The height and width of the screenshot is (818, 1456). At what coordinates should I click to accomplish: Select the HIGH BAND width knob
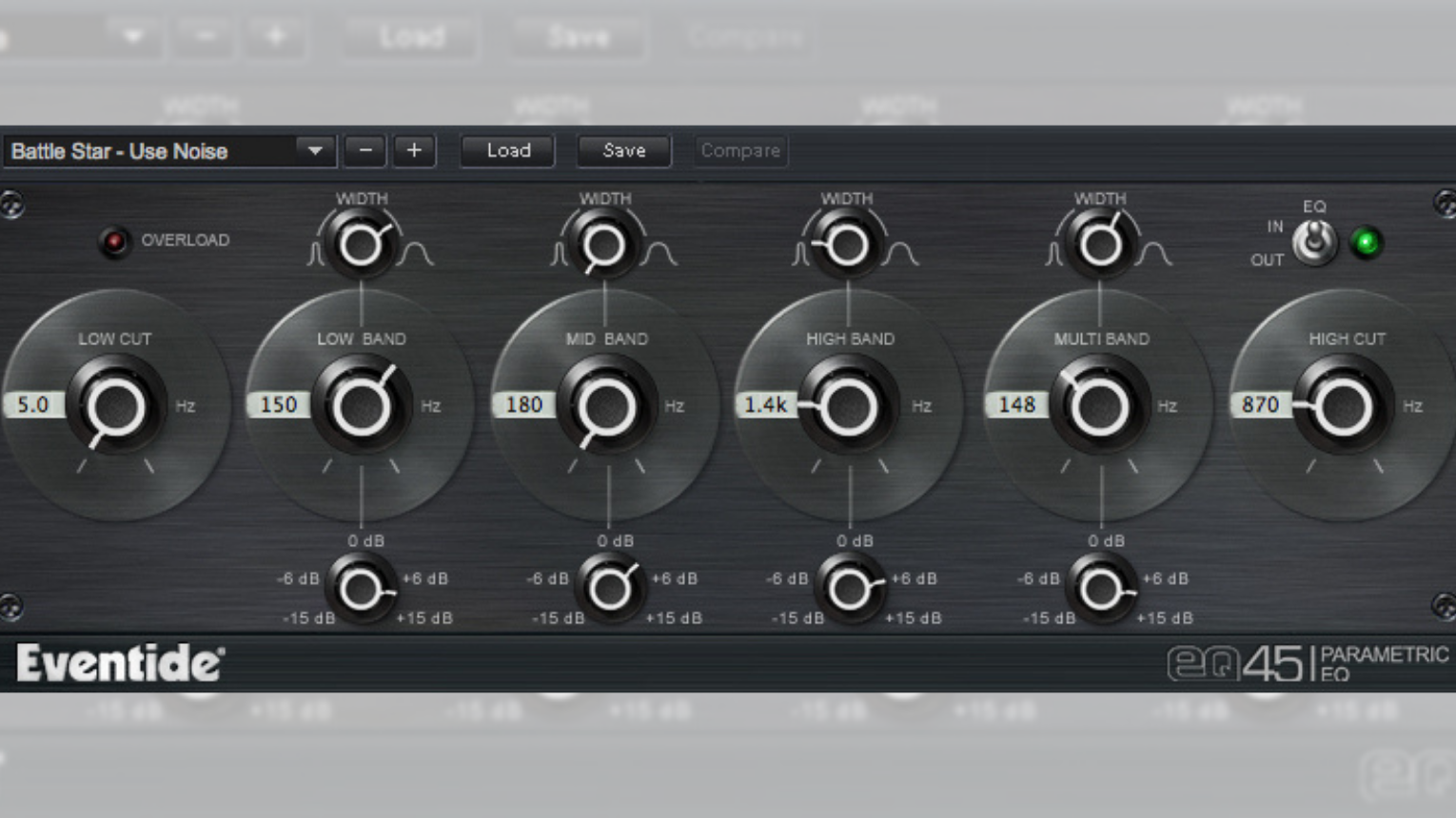pyautogui.click(x=849, y=244)
